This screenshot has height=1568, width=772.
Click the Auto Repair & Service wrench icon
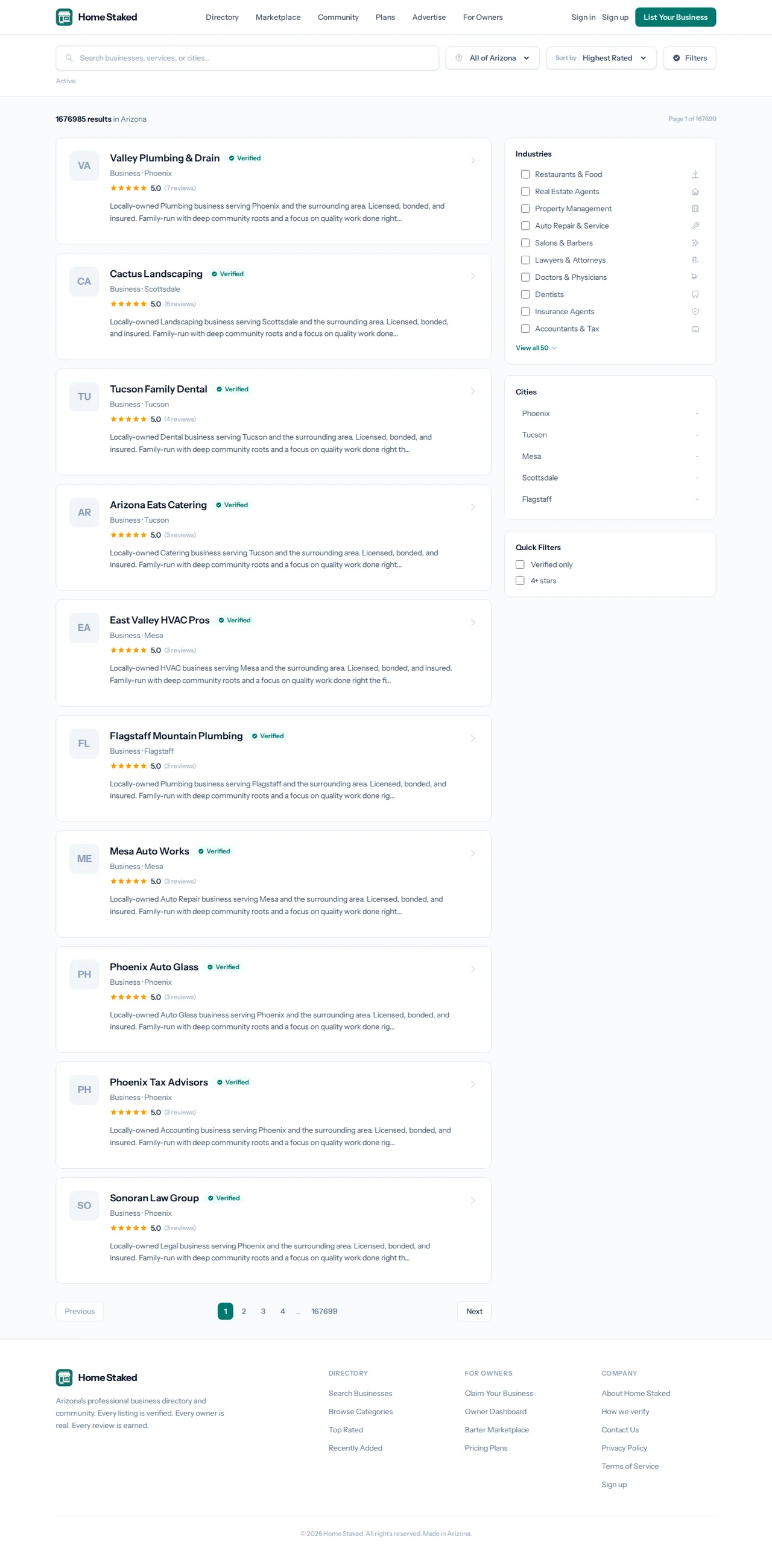695,226
